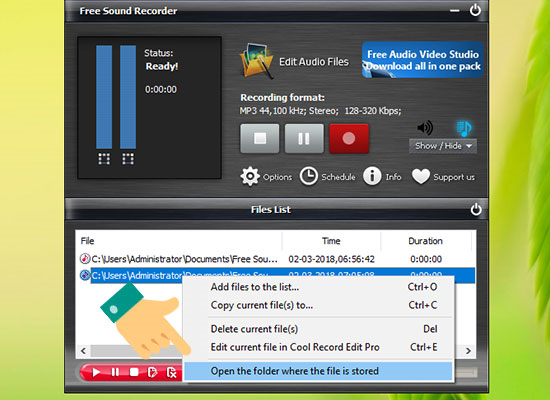This screenshot has height=400, width=550.
Task: Open Info via the round i icon
Action: [372, 176]
